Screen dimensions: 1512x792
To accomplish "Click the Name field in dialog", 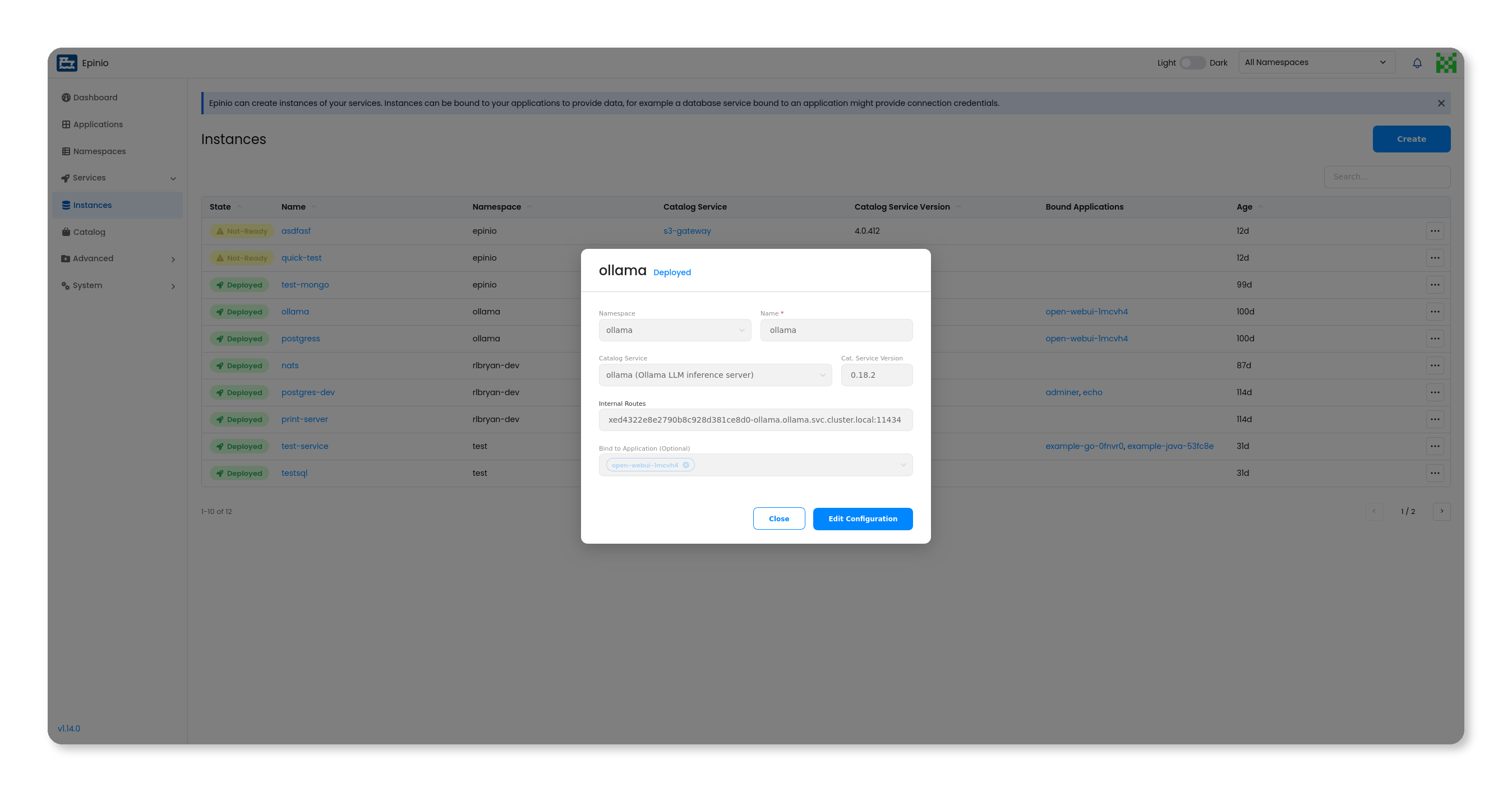I will [836, 330].
